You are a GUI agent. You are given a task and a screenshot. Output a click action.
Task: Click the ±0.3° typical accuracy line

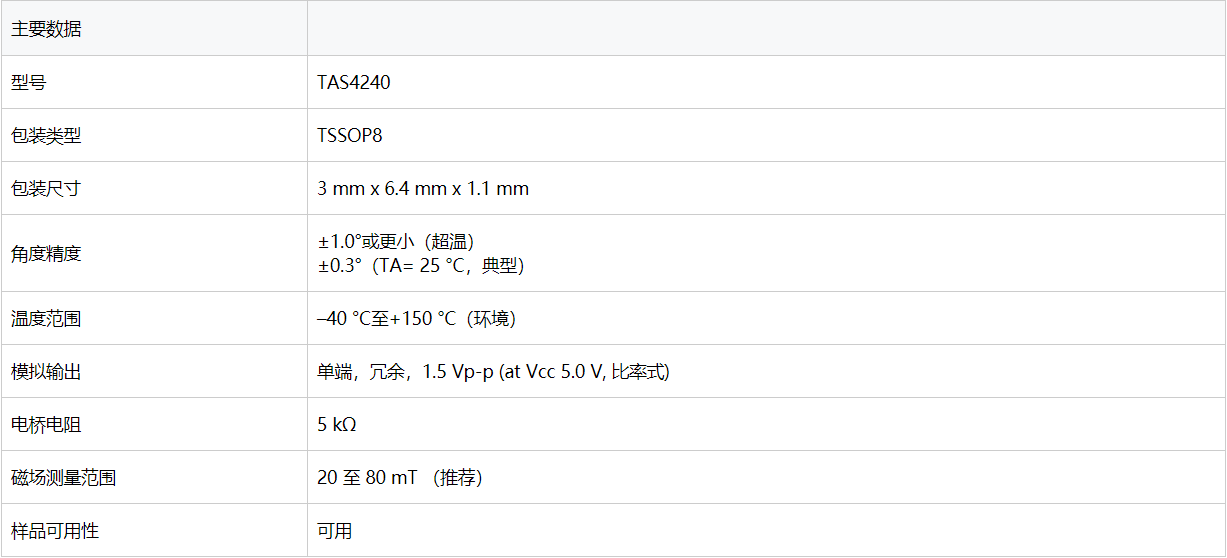pos(421,266)
